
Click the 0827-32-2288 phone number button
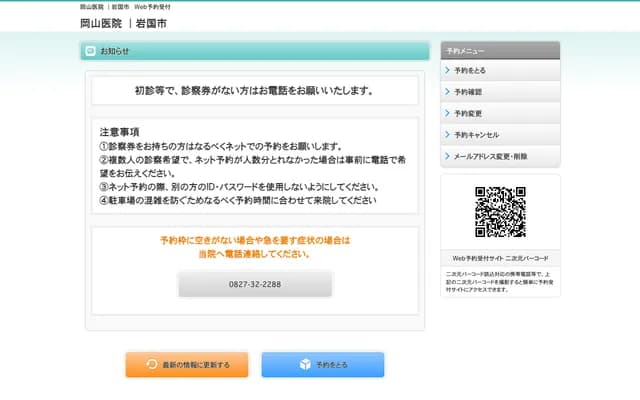pyautogui.click(x=255, y=284)
